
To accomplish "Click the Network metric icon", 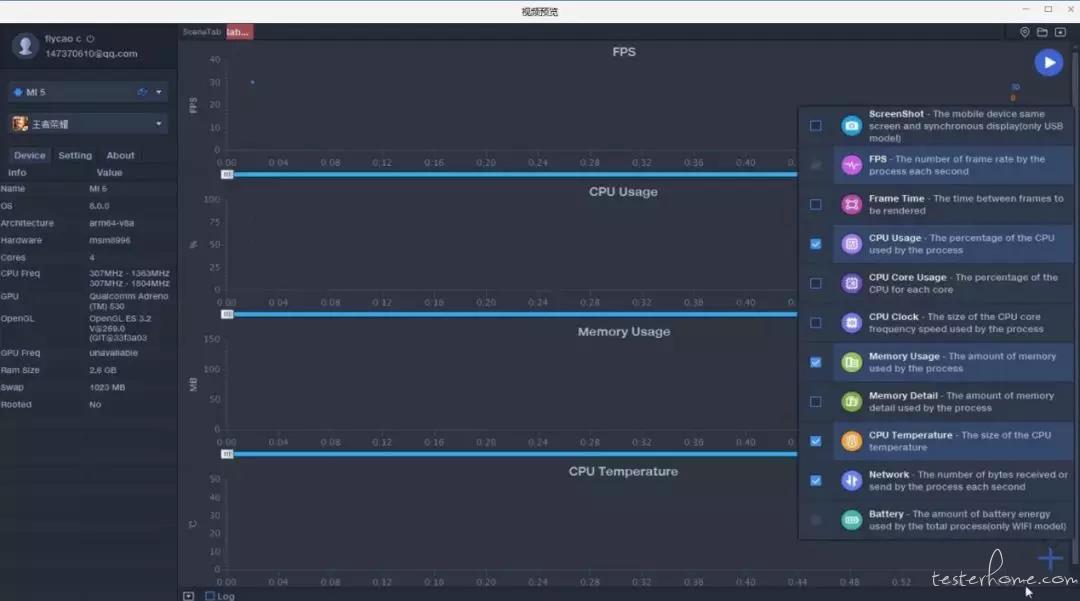I will (851, 481).
